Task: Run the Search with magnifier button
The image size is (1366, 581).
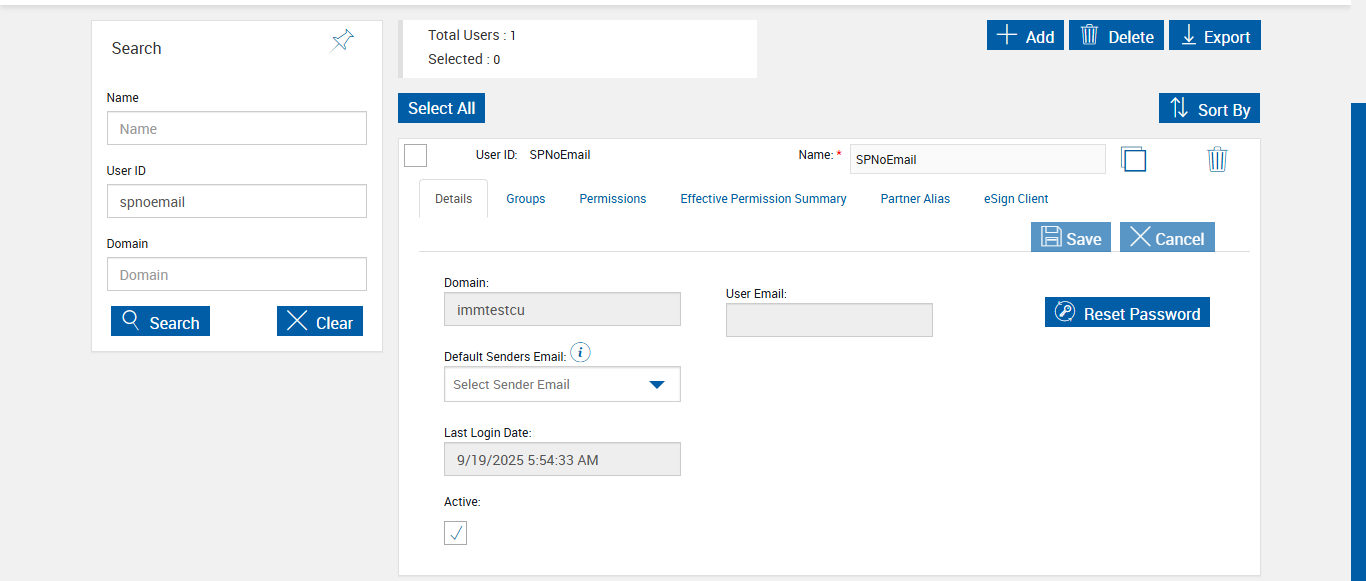Action: tap(160, 322)
